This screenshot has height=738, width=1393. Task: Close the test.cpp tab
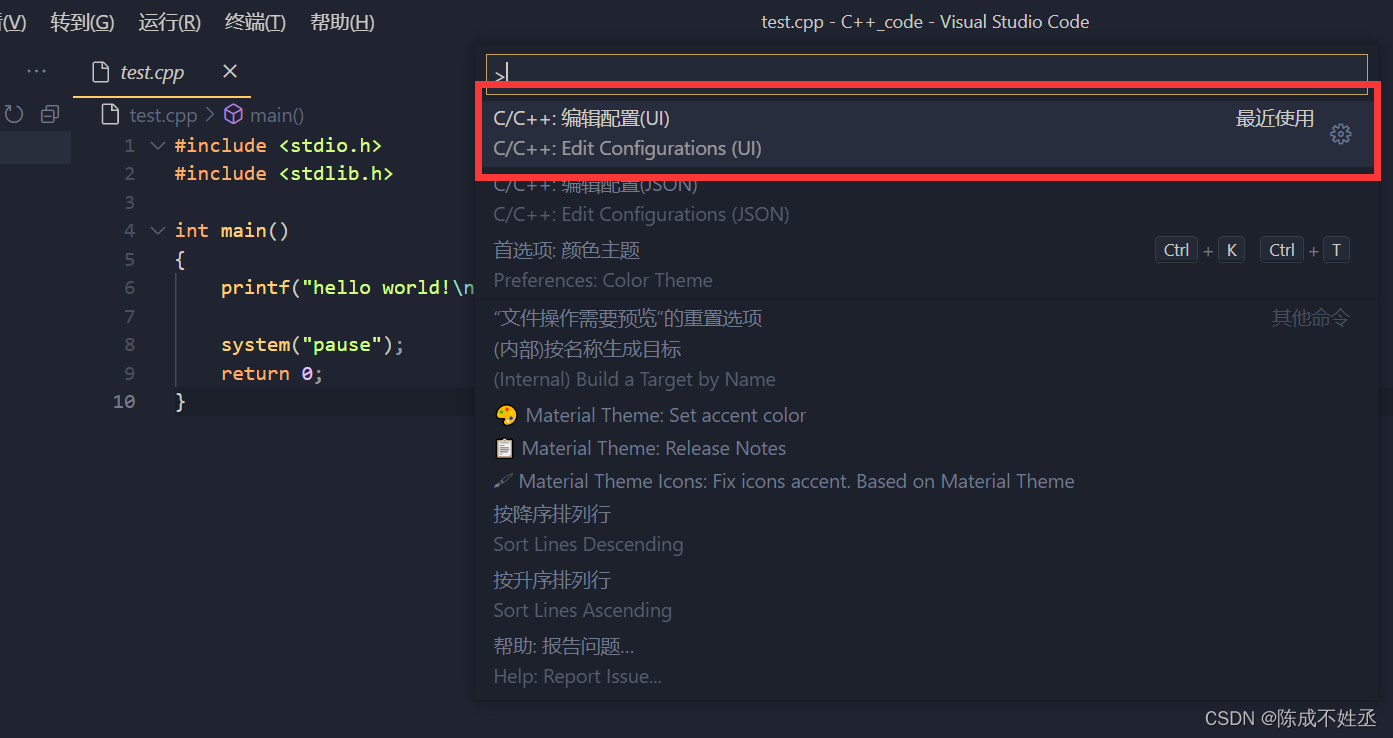pos(230,71)
